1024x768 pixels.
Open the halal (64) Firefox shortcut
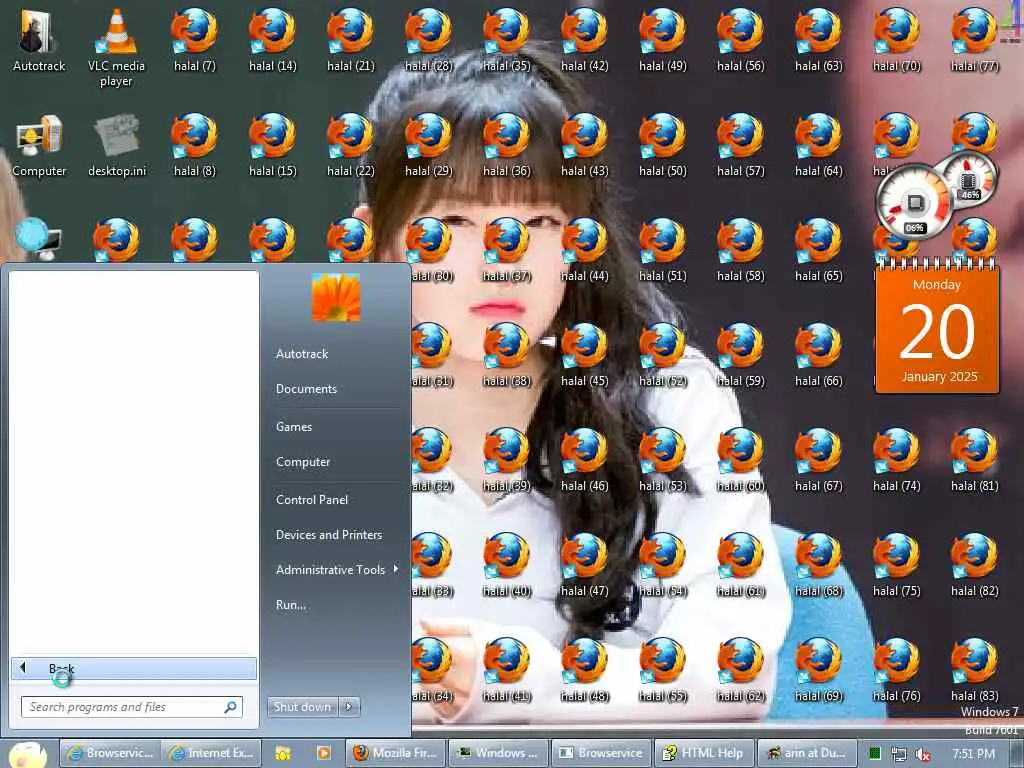tap(818, 146)
